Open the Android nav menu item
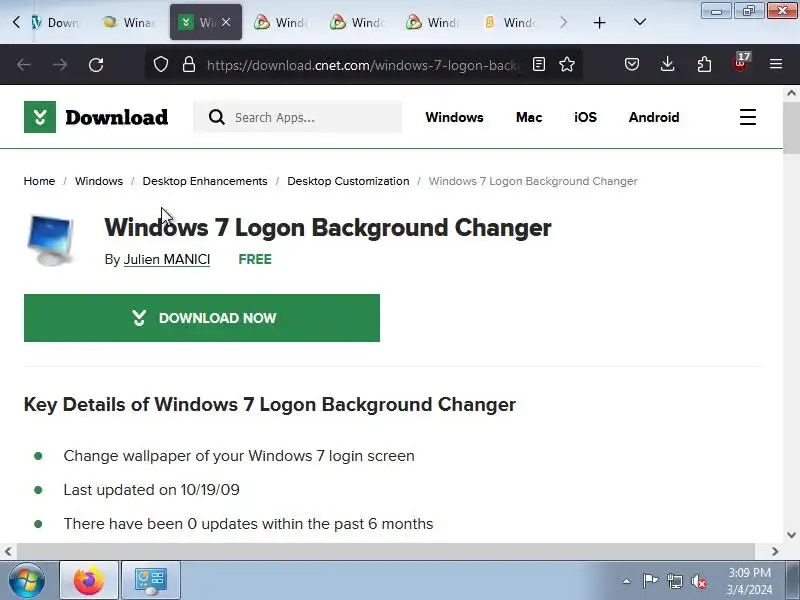Image resolution: width=800 pixels, height=600 pixels. click(x=654, y=117)
